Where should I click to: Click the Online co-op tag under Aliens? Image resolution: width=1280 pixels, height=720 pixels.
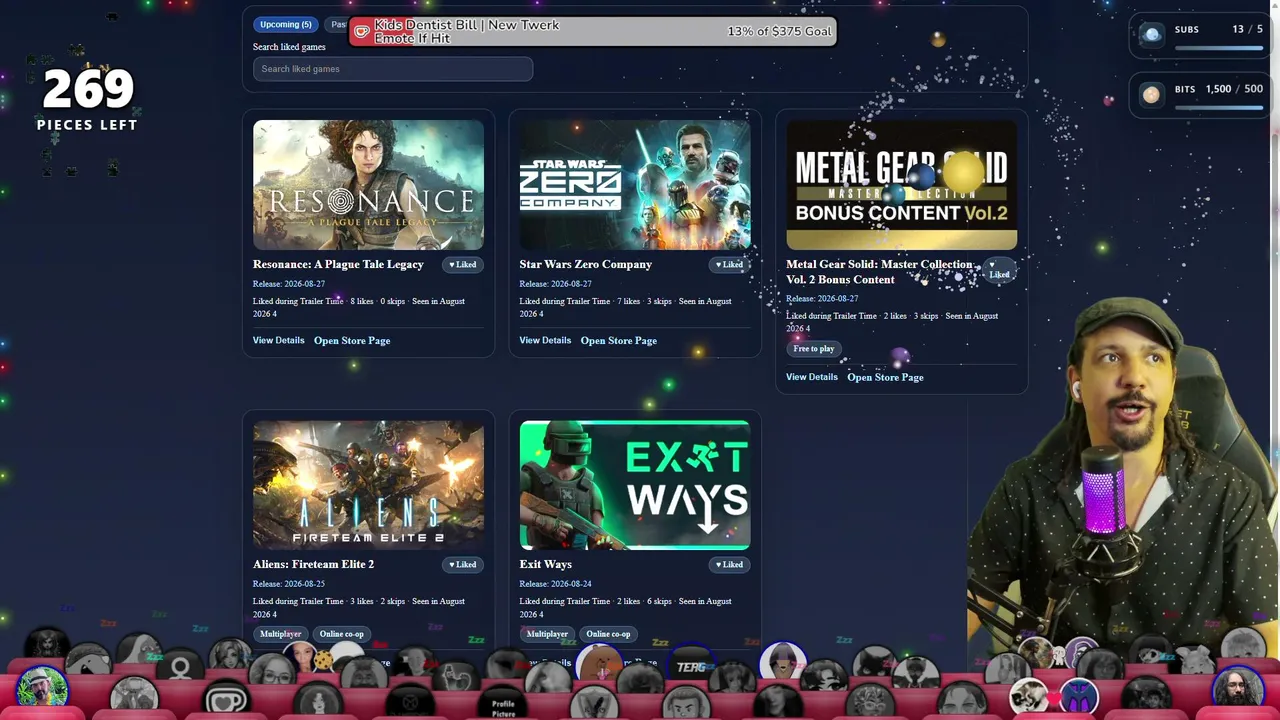click(342, 634)
